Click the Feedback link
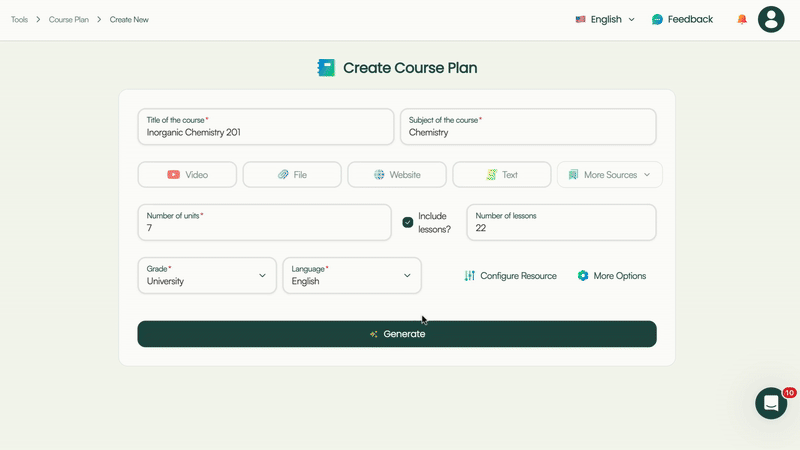This screenshot has width=800, height=450. point(682,19)
